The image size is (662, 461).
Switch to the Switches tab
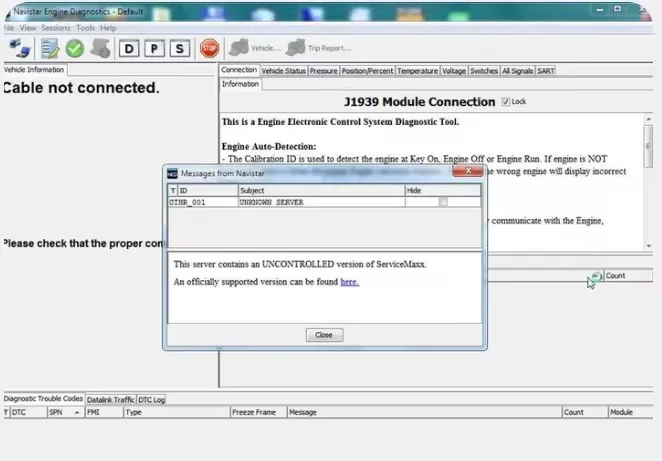(484, 71)
